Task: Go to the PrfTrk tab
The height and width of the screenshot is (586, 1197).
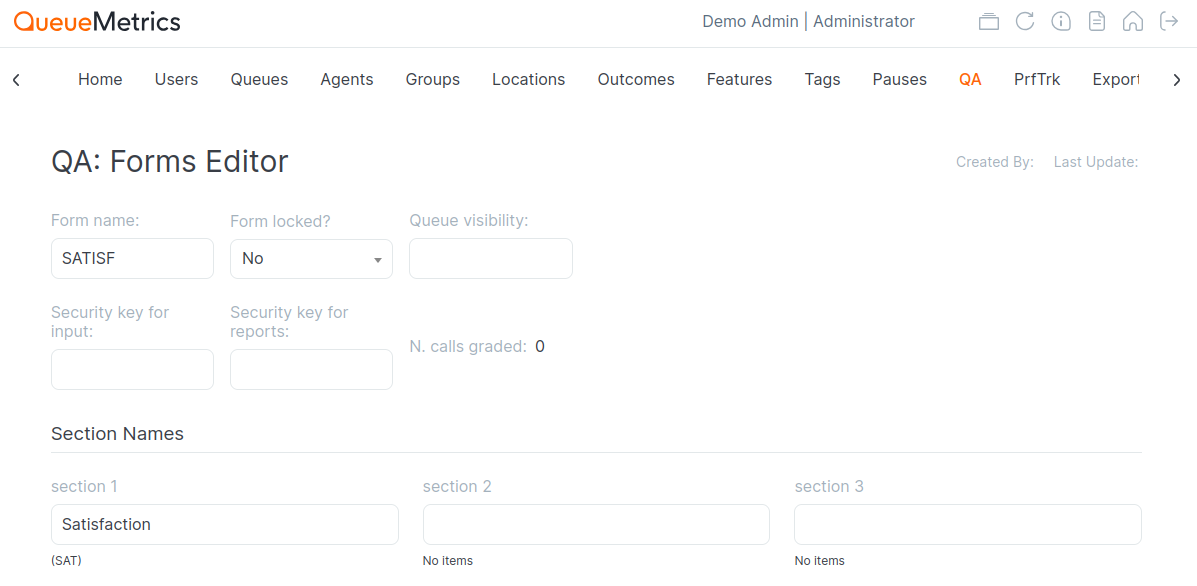Action: pyautogui.click(x=1036, y=80)
